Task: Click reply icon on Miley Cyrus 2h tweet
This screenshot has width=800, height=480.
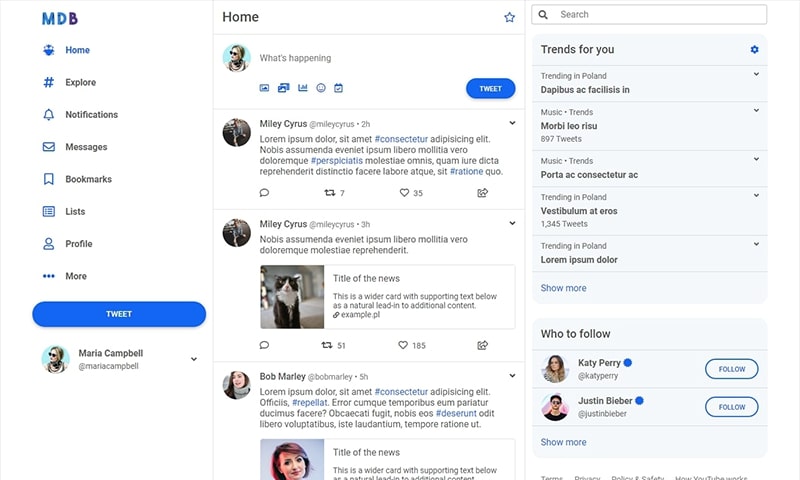Action: pos(264,193)
